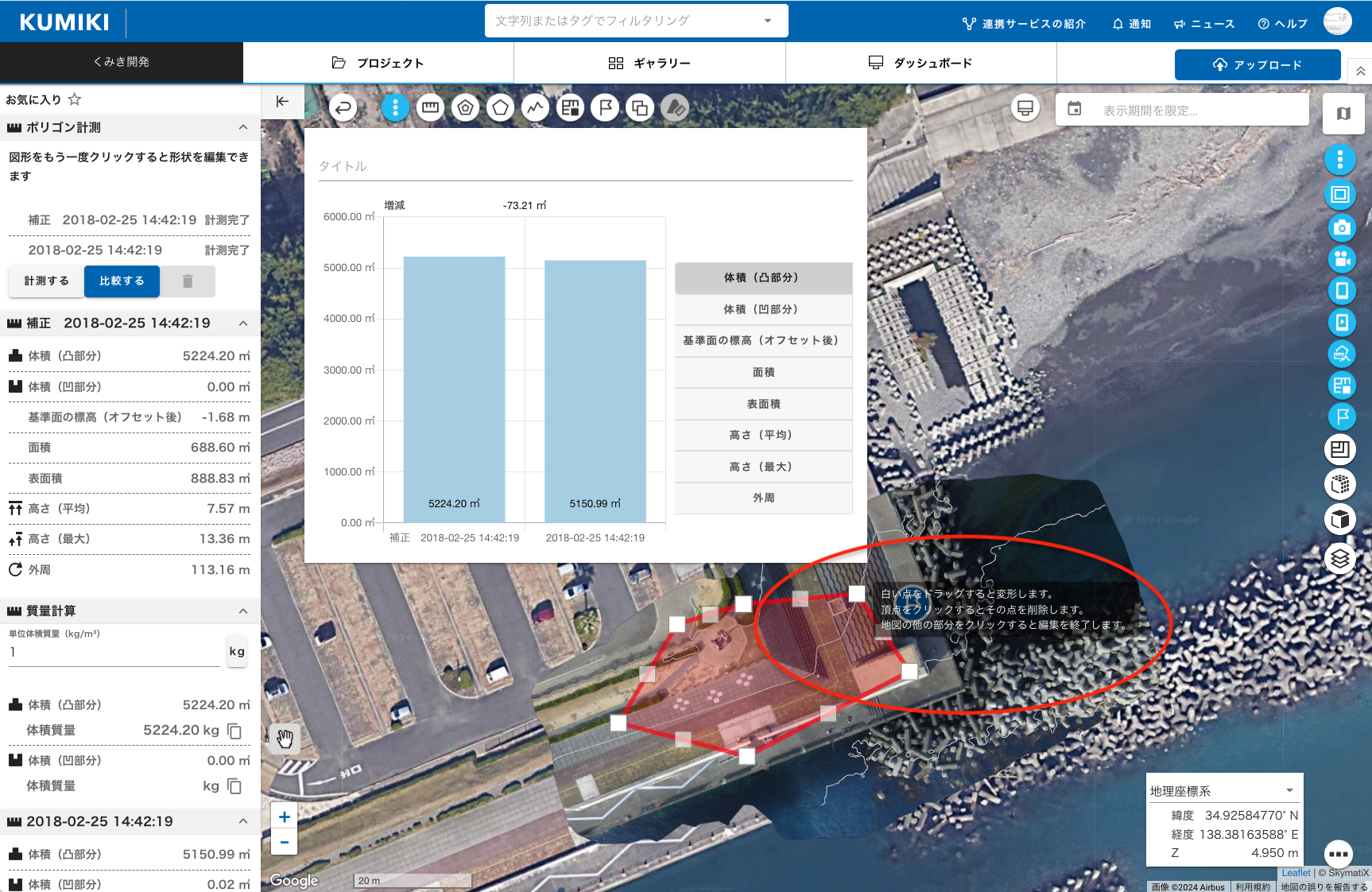
Task: Toggle the hand pan mode on map
Action: pos(285,739)
